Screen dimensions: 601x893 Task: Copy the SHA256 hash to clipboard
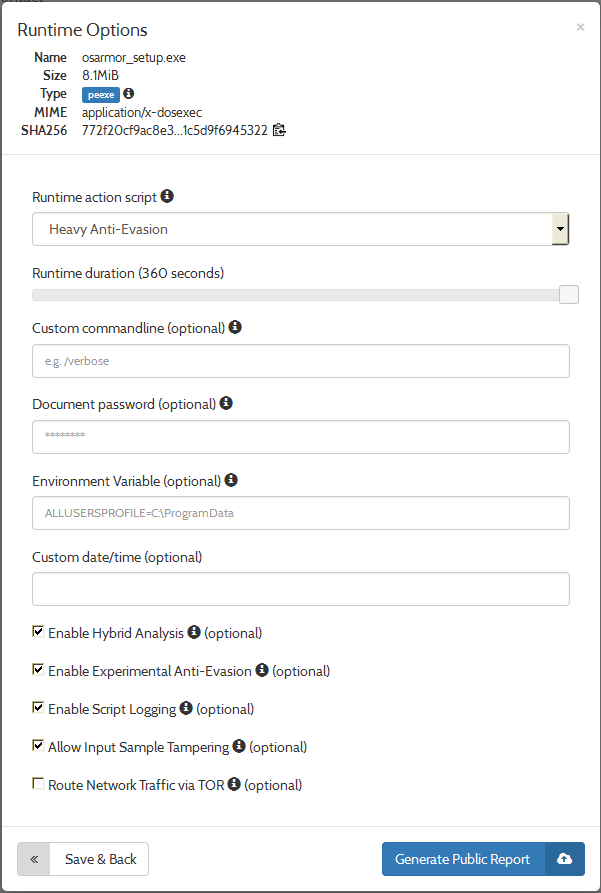(x=279, y=130)
